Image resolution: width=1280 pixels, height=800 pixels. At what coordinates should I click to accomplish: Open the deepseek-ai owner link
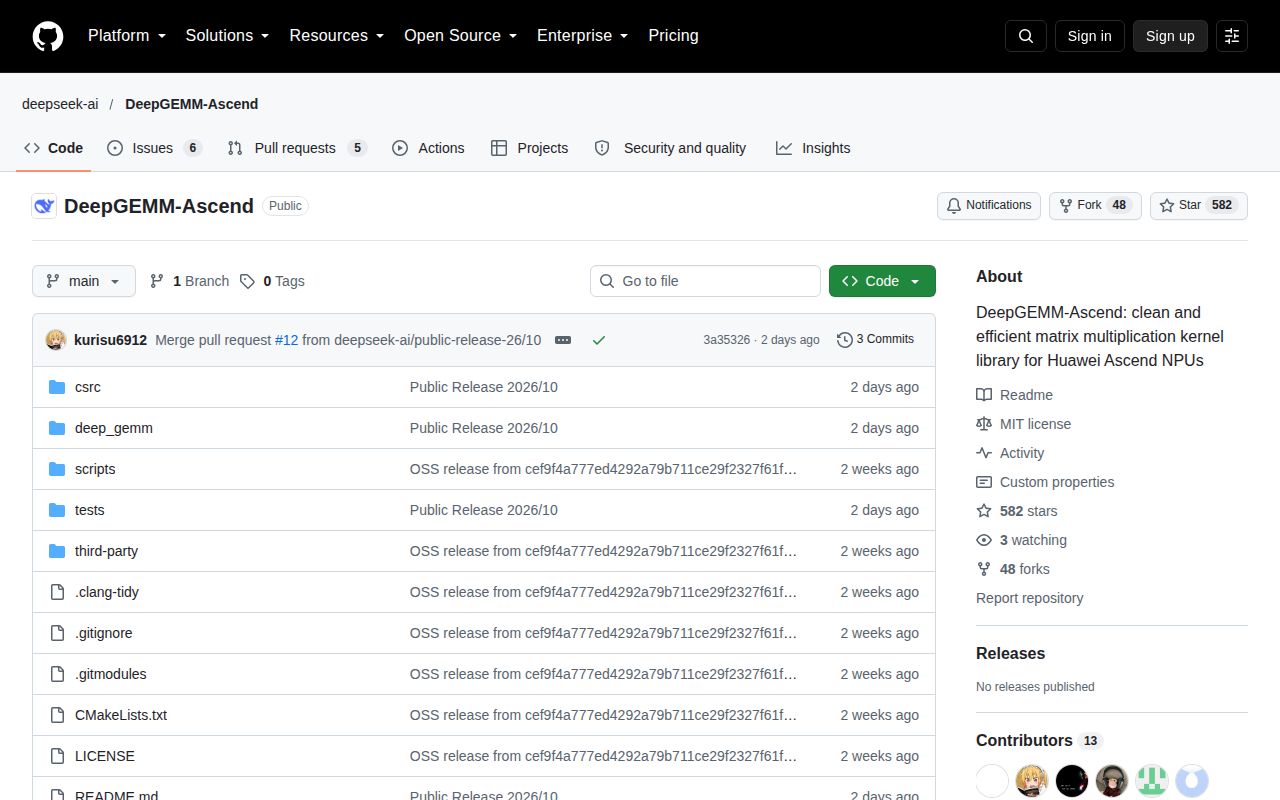tap(60, 104)
